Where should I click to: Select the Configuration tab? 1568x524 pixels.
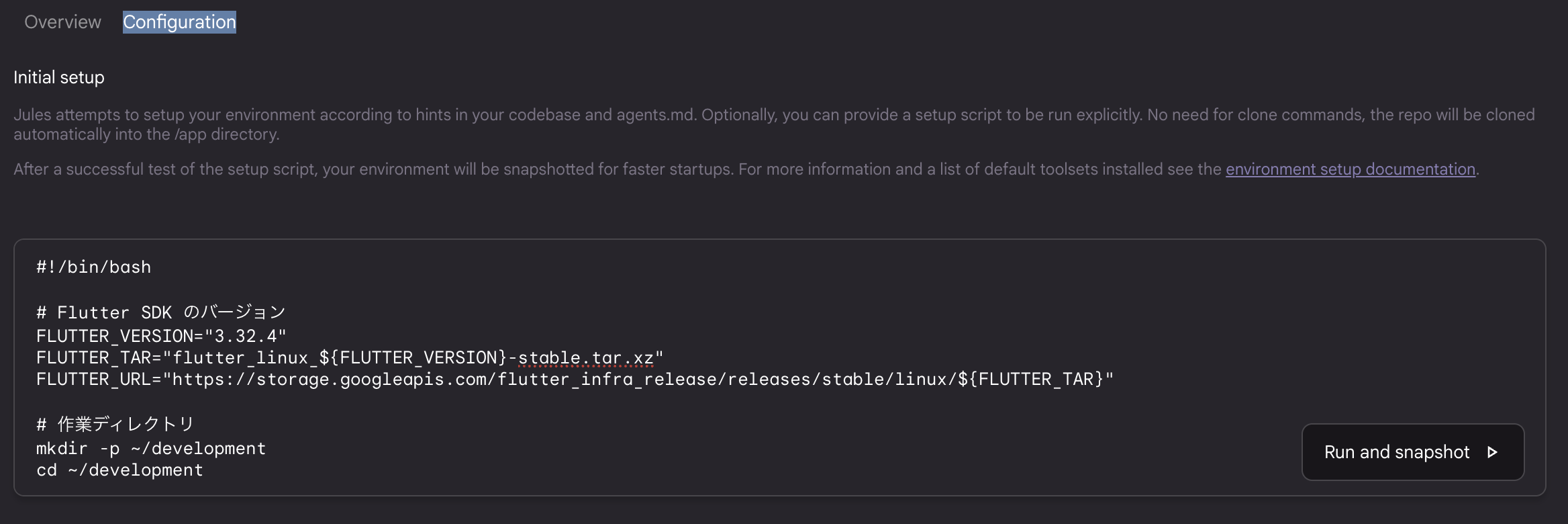[179, 22]
